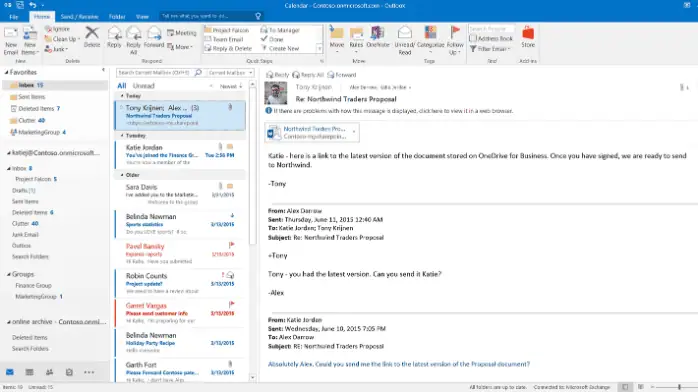Open the Project Falcon folder
The height and width of the screenshot is (392, 698).
click(x=36, y=179)
